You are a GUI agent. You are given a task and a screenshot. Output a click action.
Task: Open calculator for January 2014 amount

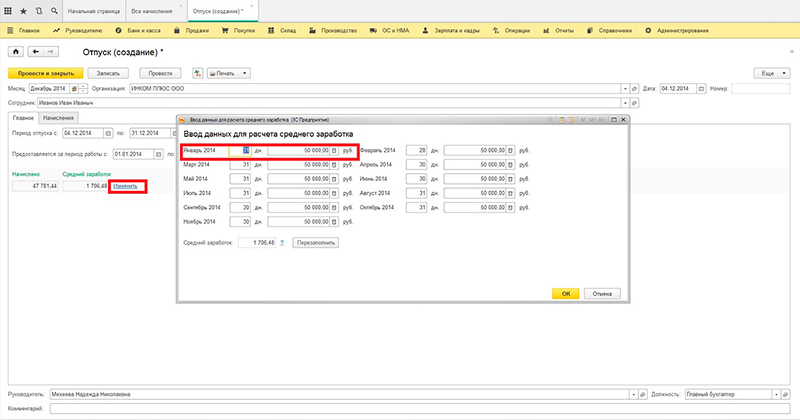334,151
